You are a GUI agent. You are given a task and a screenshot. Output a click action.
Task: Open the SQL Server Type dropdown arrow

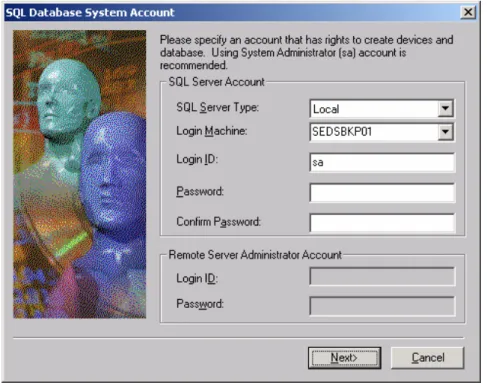tap(445, 108)
